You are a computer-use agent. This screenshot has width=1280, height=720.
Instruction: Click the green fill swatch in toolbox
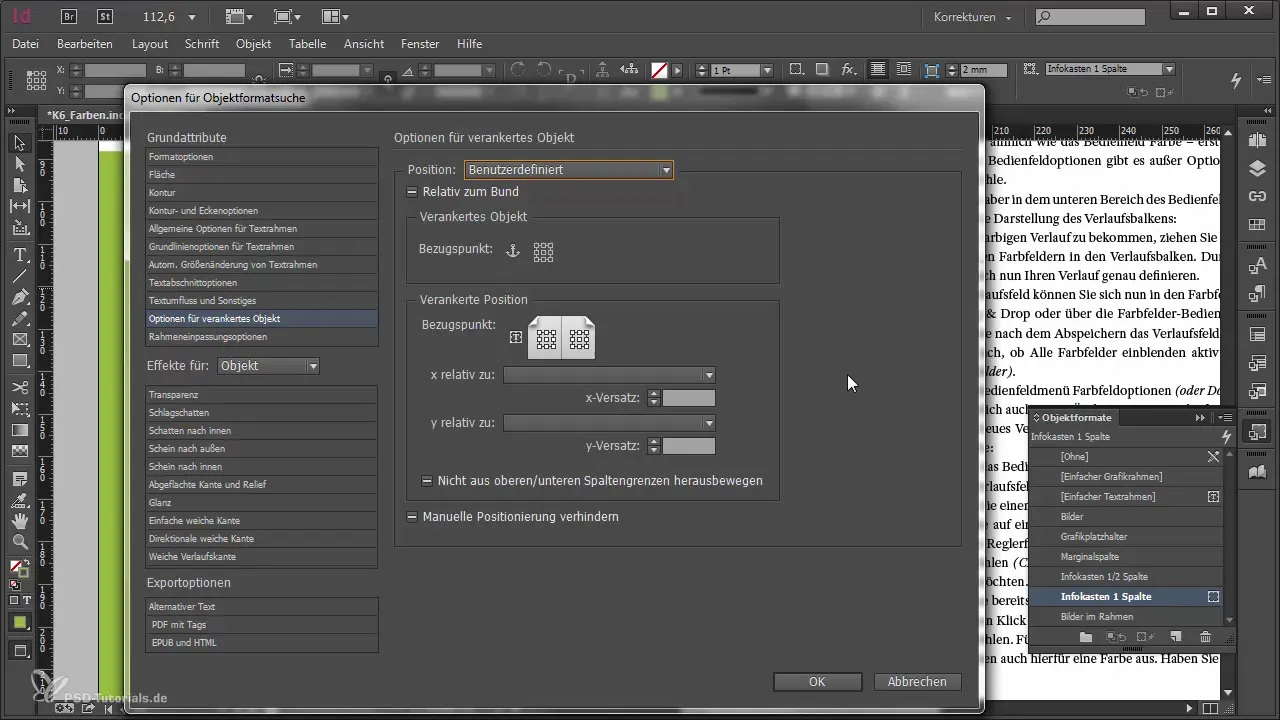19,621
